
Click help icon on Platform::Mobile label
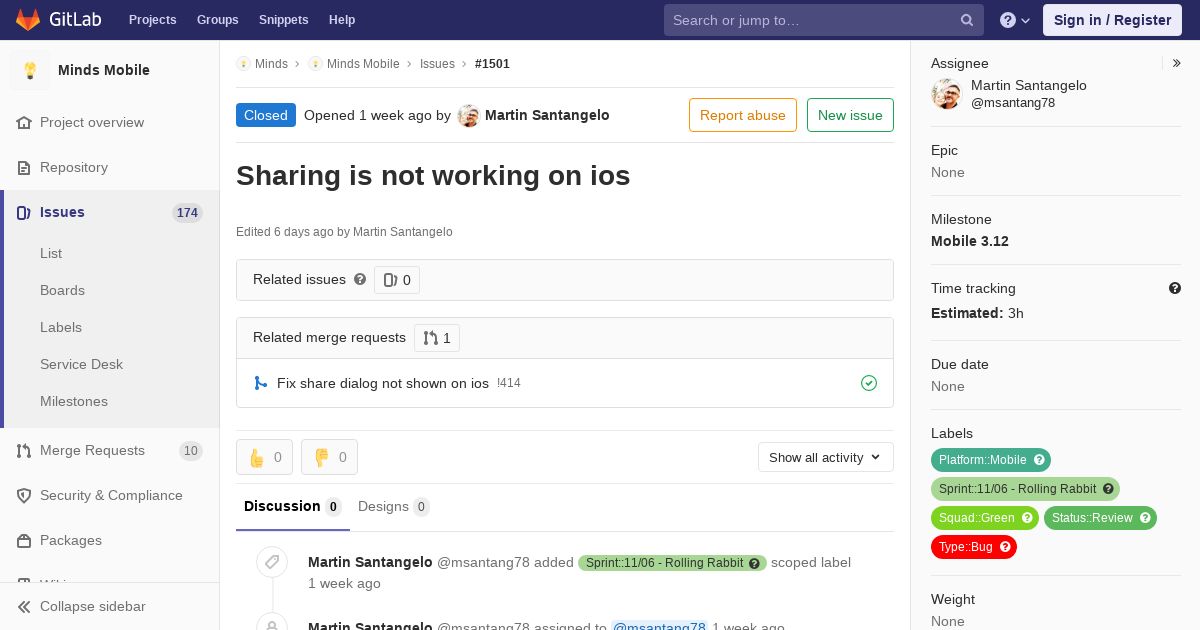1039,460
